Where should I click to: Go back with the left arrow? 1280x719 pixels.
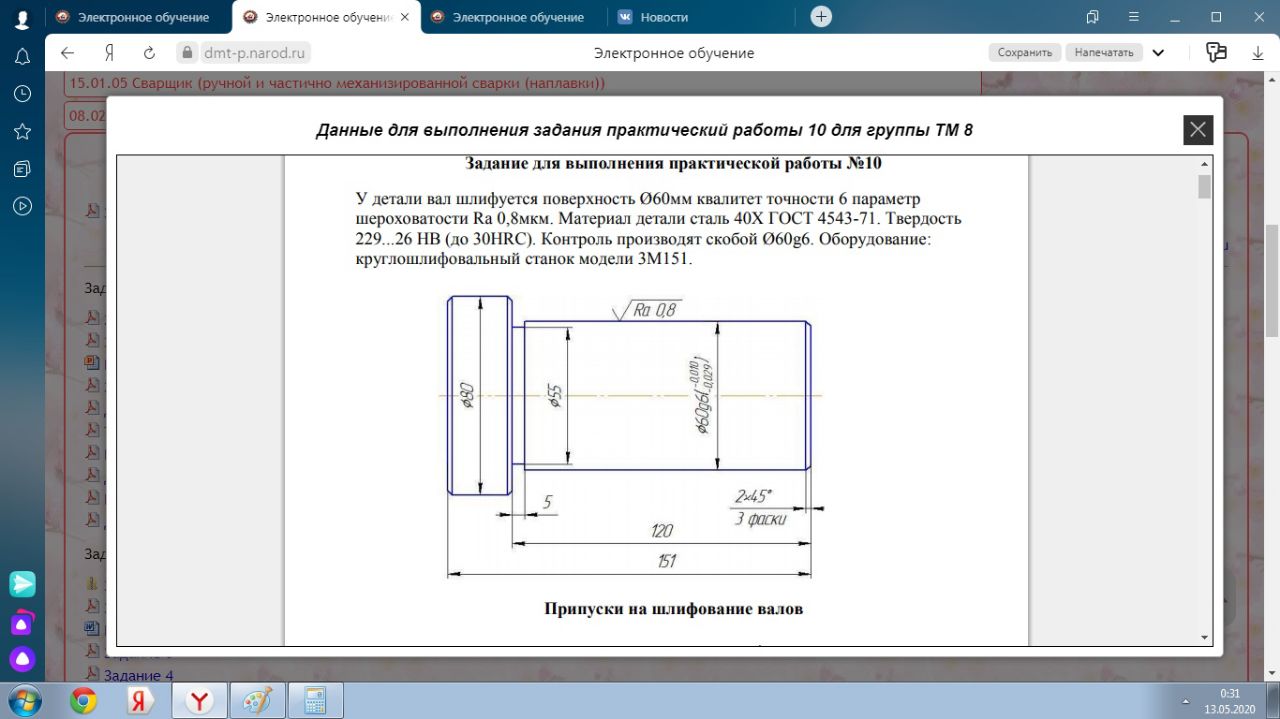[x=67, y=53]
